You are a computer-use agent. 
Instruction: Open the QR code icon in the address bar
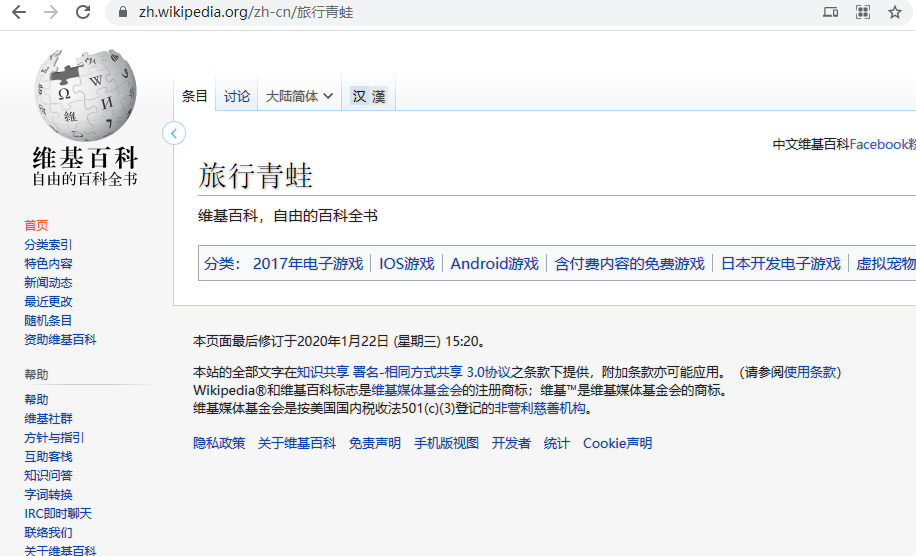pos(863,12)
